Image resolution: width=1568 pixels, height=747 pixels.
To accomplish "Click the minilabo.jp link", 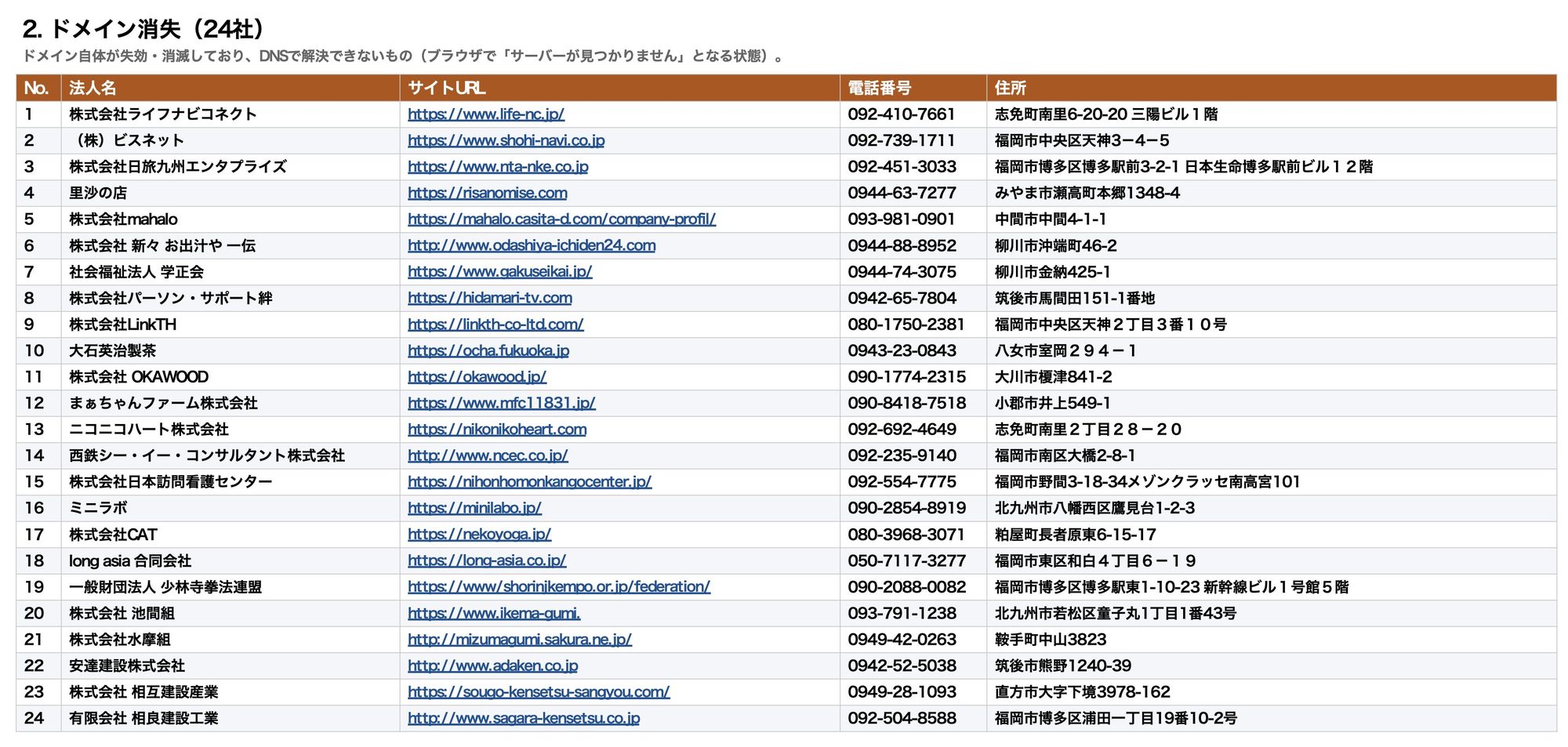I will click(474, 509).
